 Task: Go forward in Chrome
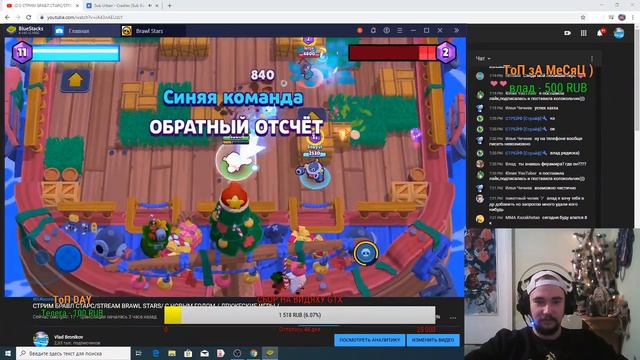tap(18, 17)
